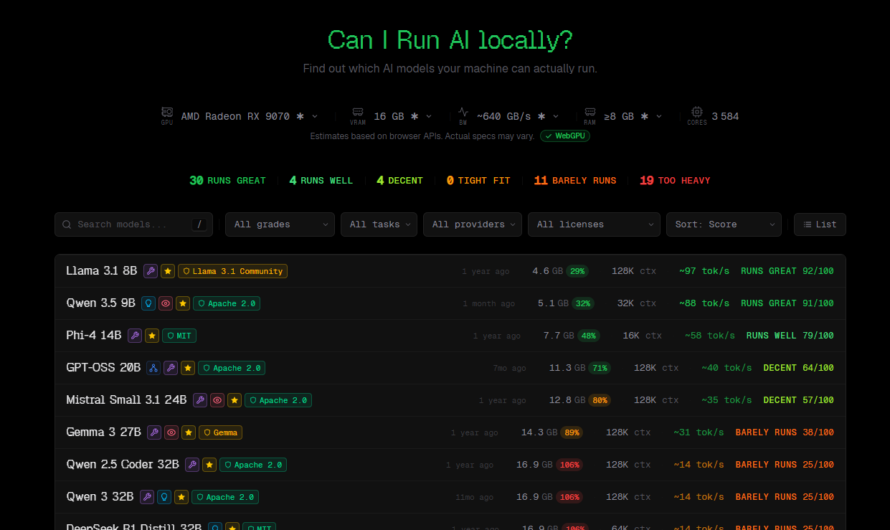This screenshot has height=530, width=890.
Task: Open the Sort: Score dropdown
Action: [x=724, y=225]
